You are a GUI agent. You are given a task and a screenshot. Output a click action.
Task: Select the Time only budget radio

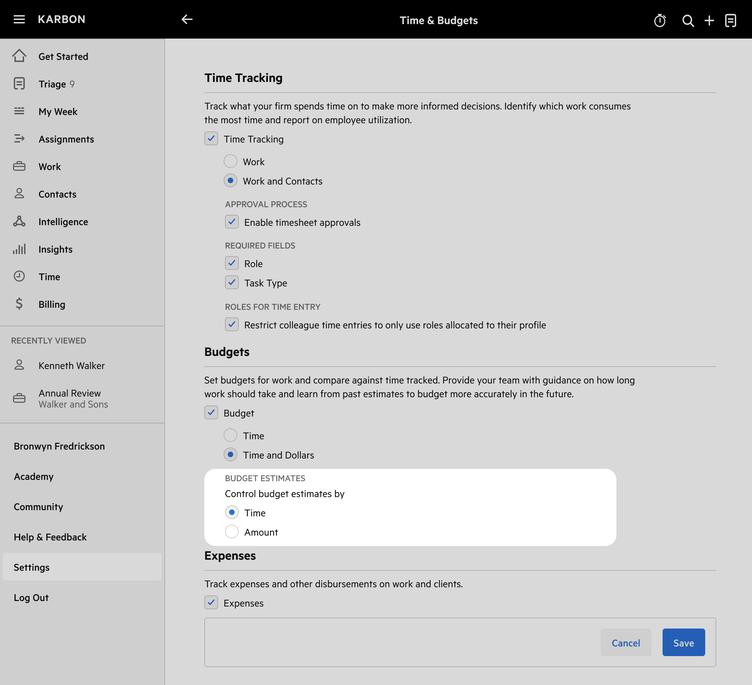coord(231,436)
